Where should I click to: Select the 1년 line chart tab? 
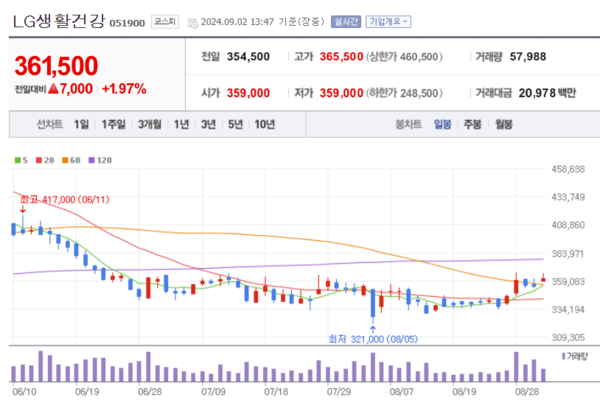click(181, 124)
